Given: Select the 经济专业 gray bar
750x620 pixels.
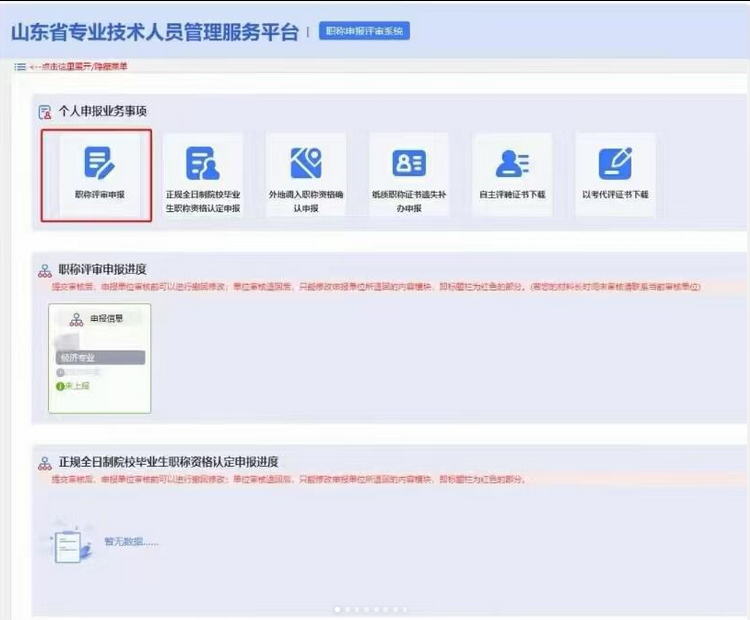Looking at the screenshot, I should coord(100,357).
